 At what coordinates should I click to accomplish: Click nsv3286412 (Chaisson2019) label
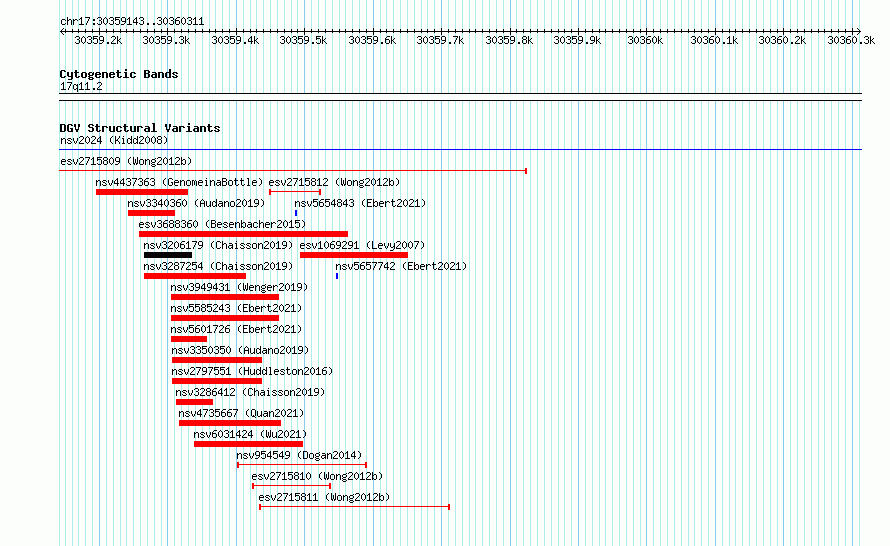tap(250, 392)
